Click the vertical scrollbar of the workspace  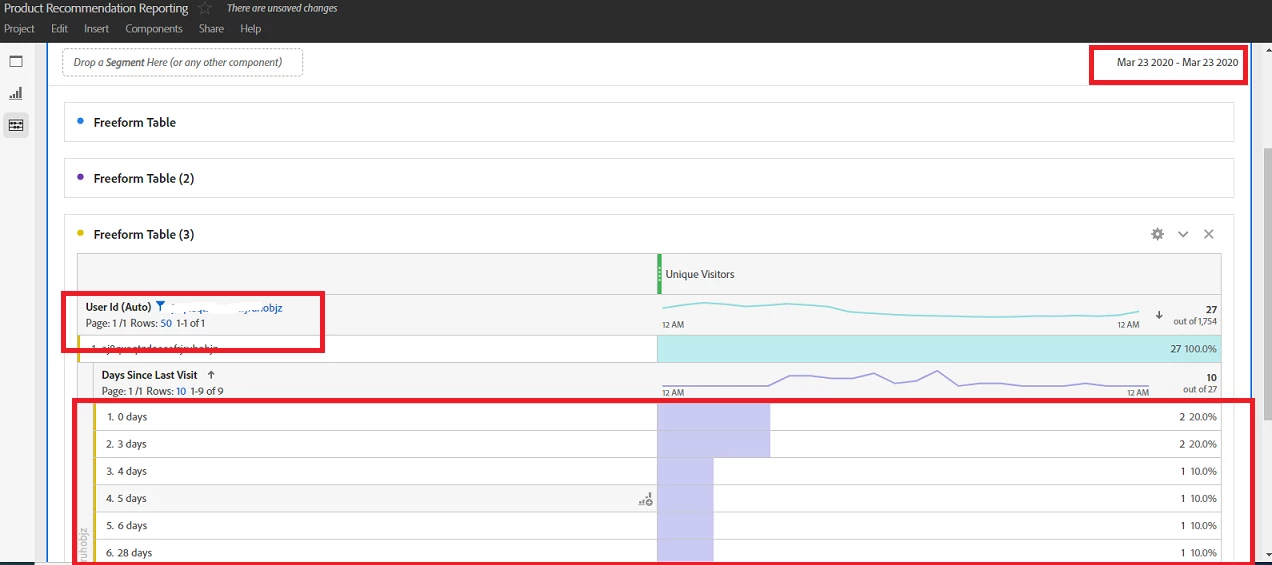tap(1266, 284)
